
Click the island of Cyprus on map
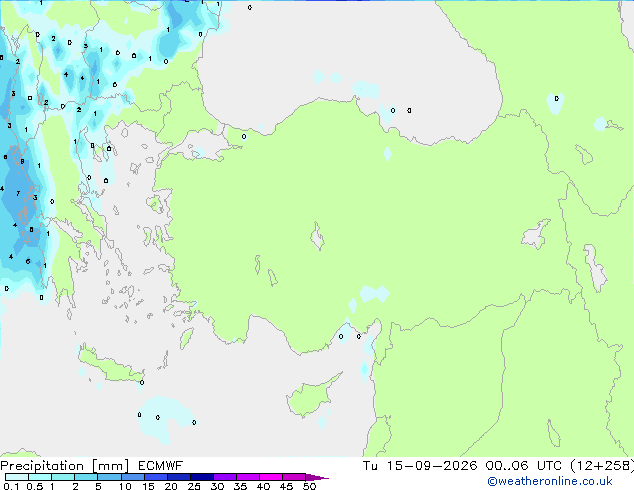pos(311,396)
